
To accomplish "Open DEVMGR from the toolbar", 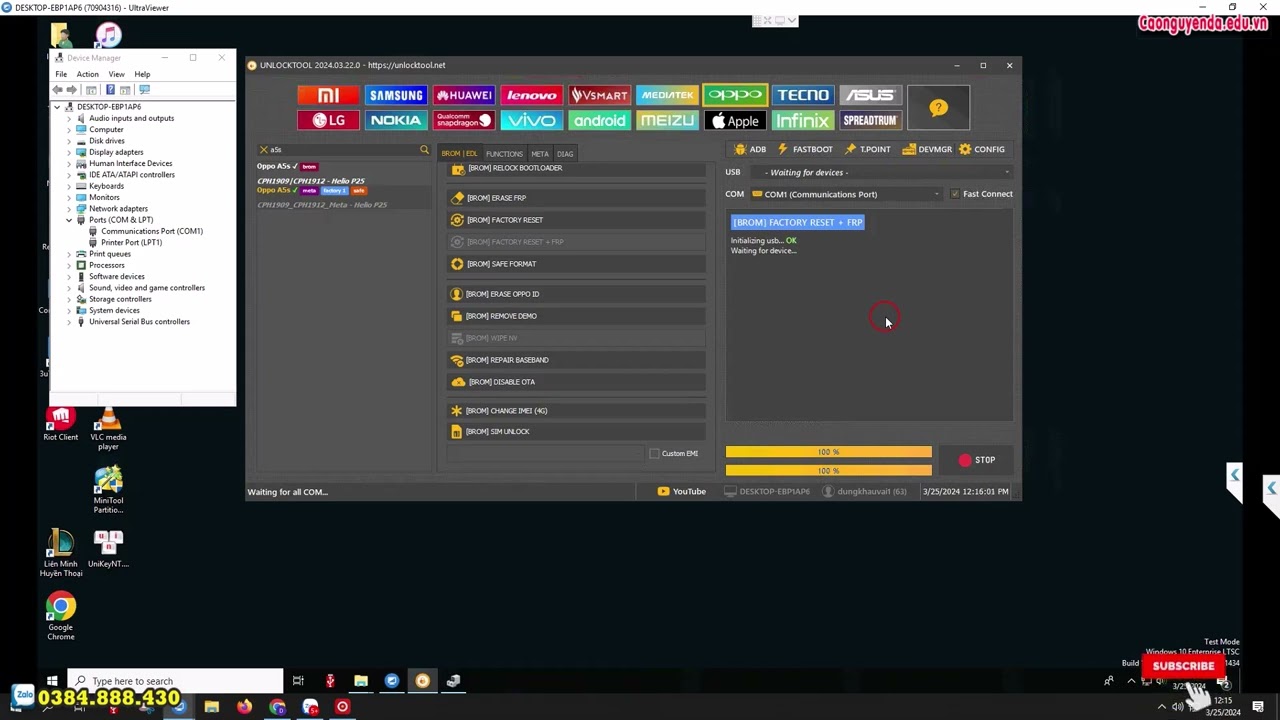I will tap(927, 149).
